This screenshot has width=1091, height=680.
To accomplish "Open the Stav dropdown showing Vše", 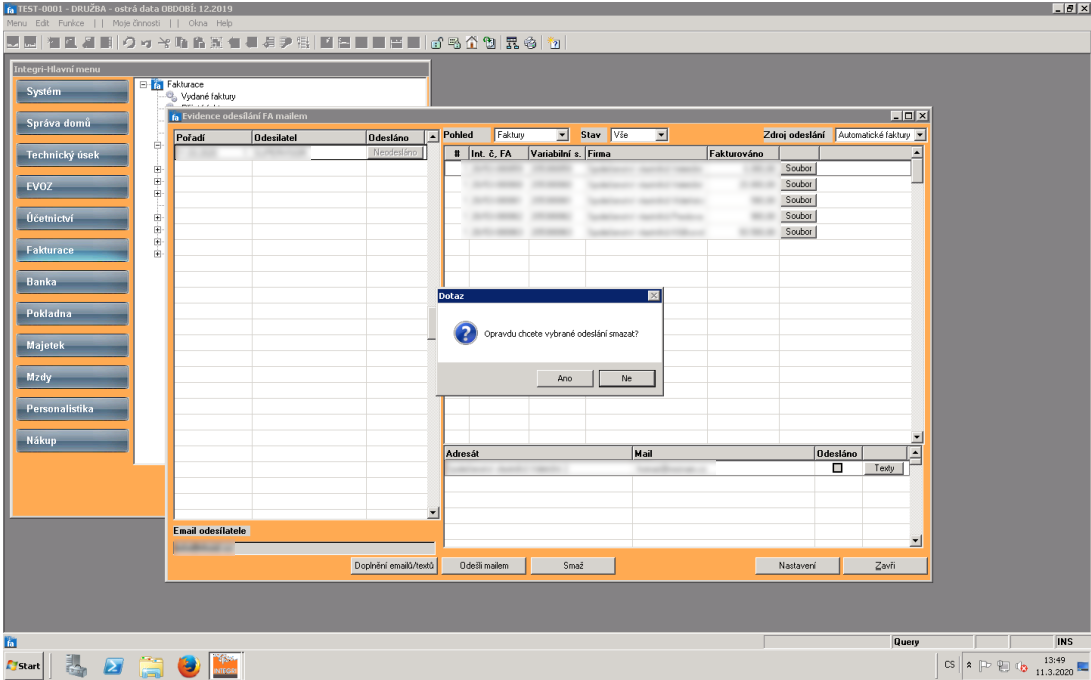I will click(661, 135).
